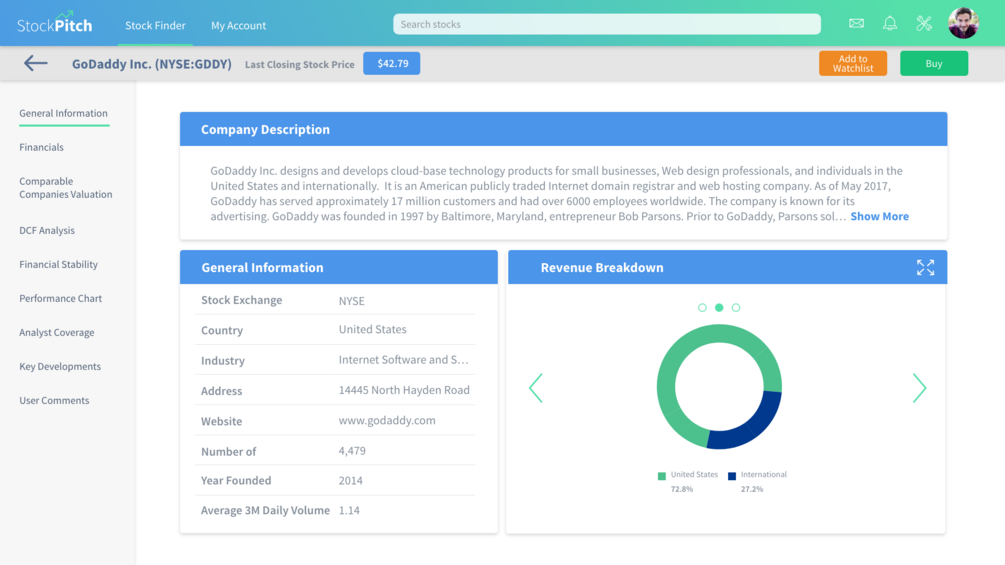The width and height of the screenshot is (1005, 565).
Task: Click the $42.79 stock price button
Action: pos(392,63)
